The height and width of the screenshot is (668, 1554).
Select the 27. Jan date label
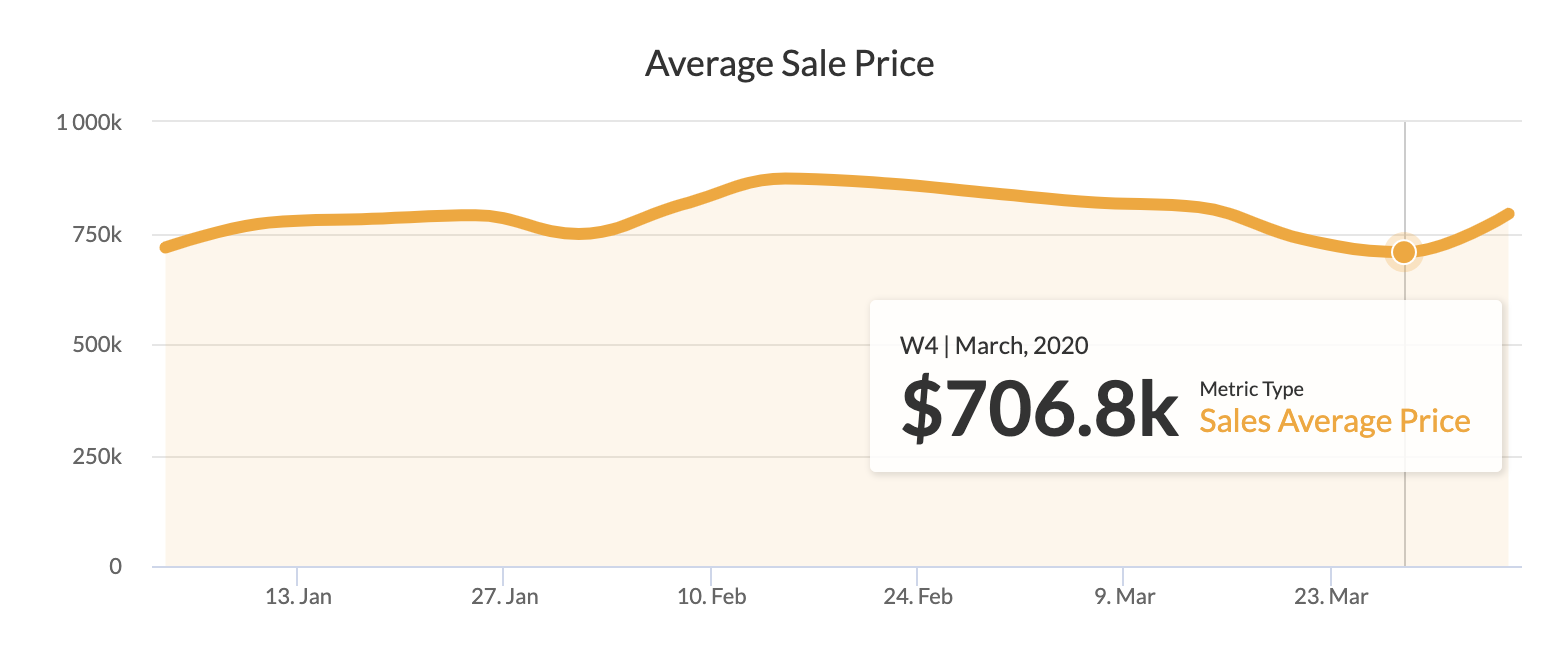[x=505, y=597]
